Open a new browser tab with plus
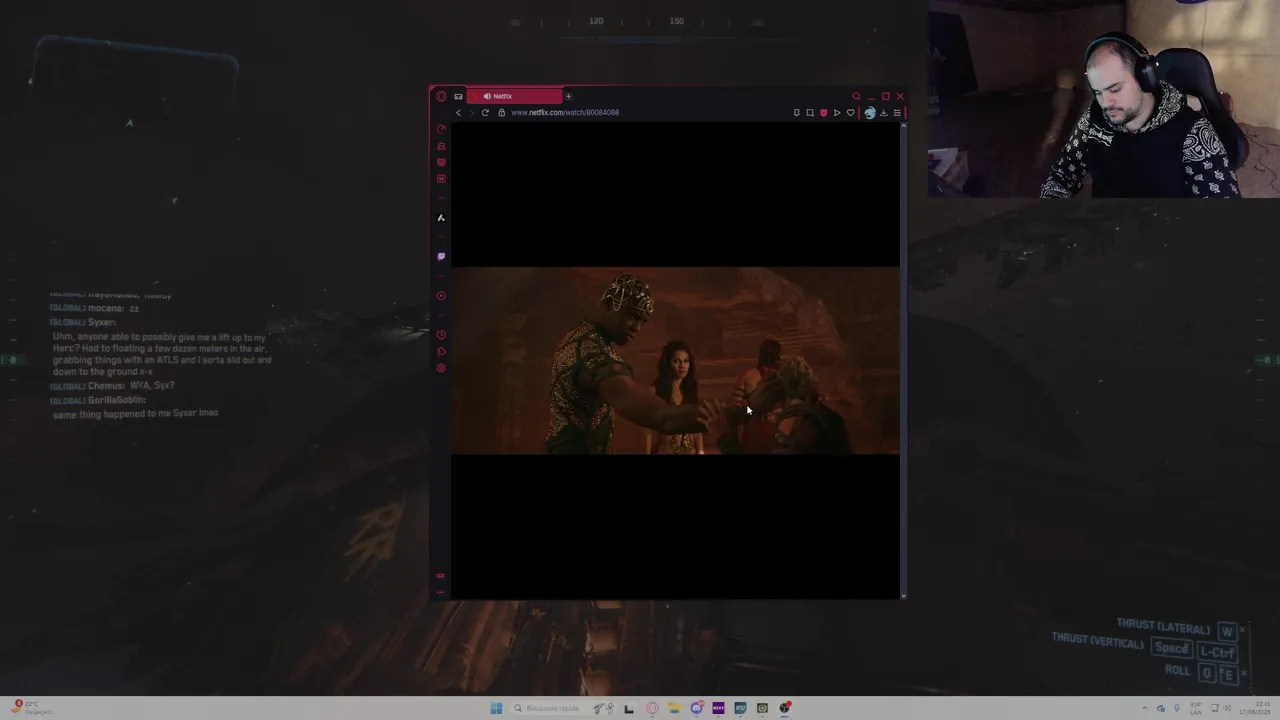The image size is (1280, 720). (x=569, y=96)
